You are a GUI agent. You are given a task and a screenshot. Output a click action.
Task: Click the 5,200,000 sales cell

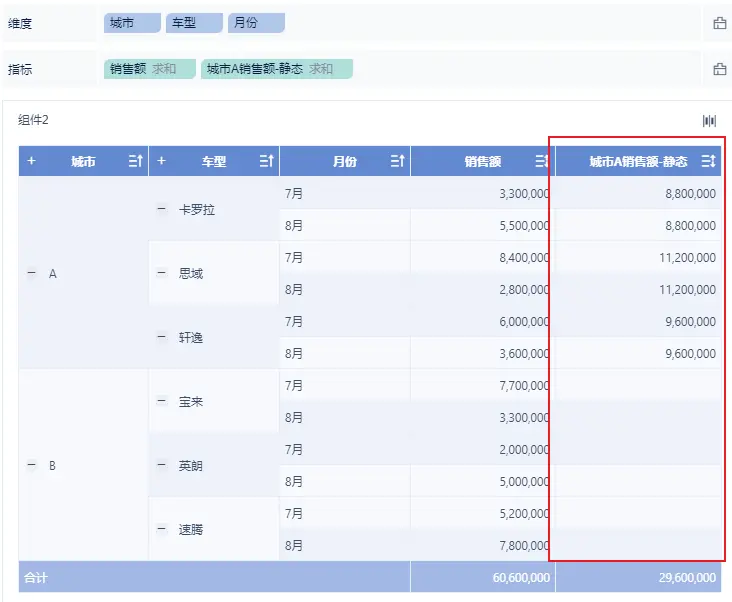click(483, 513)
